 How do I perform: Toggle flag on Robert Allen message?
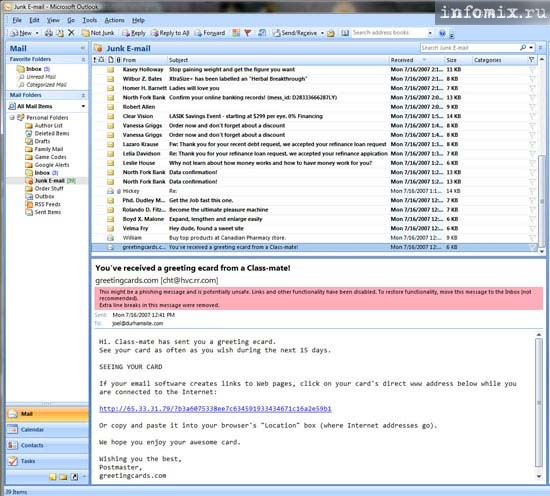coord(532,107)
